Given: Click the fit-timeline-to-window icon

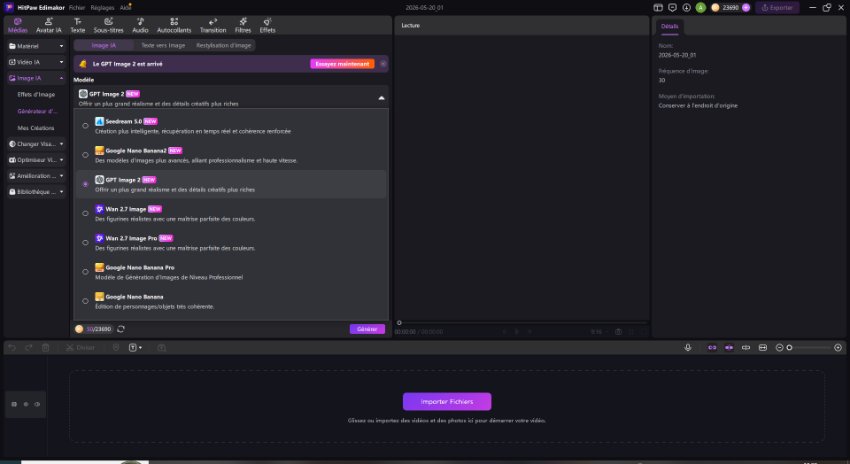Looking at the screenshot, I should (x=763, y=347).
